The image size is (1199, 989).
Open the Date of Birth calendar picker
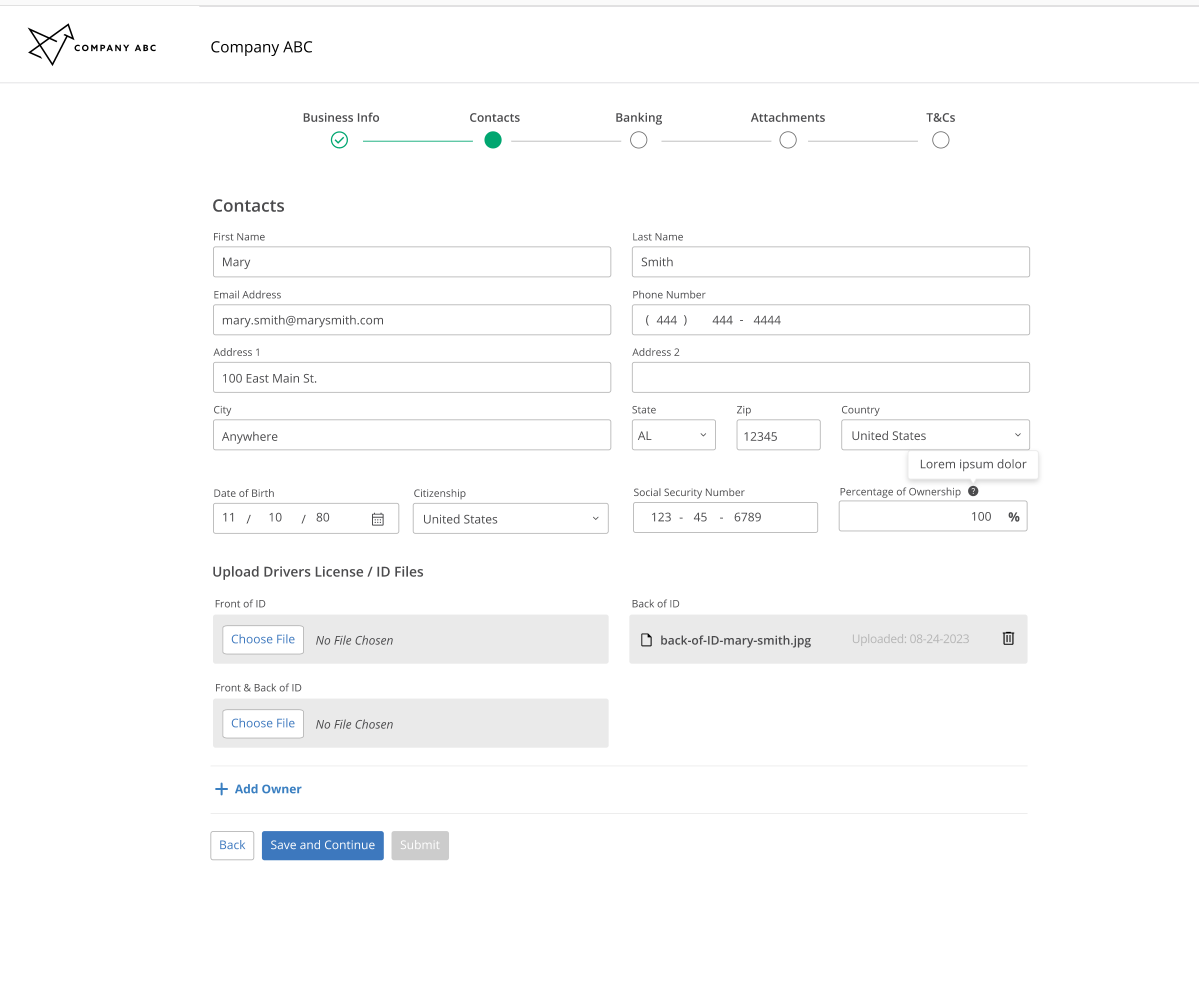[378, 518]
